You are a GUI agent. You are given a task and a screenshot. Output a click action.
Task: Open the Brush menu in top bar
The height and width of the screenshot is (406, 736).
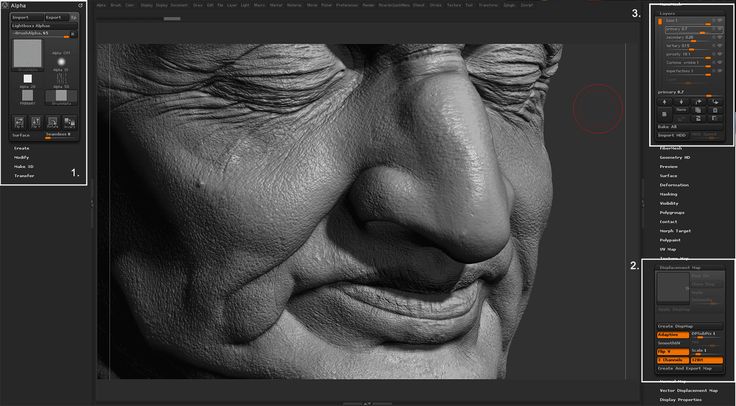pos(115,5)
